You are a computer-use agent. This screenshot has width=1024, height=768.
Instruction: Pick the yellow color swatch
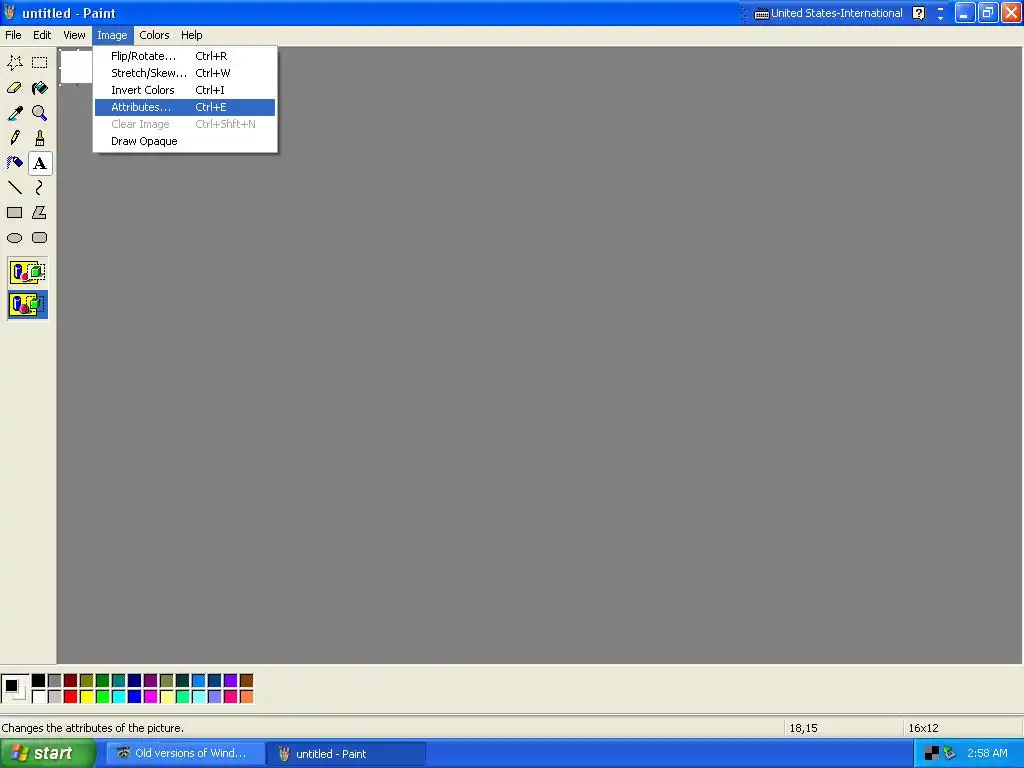86,697
